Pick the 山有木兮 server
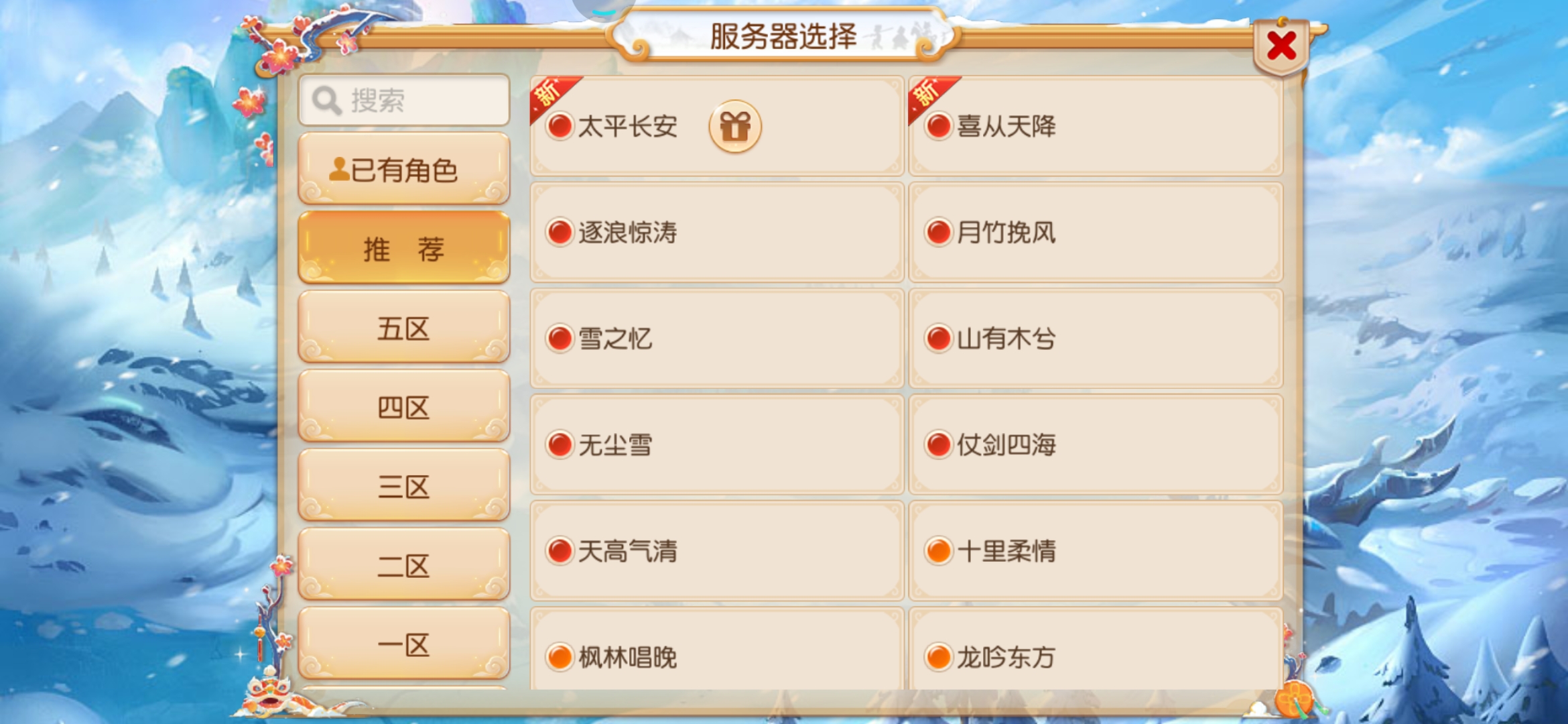1568x724 pixels. (1096, 339)
